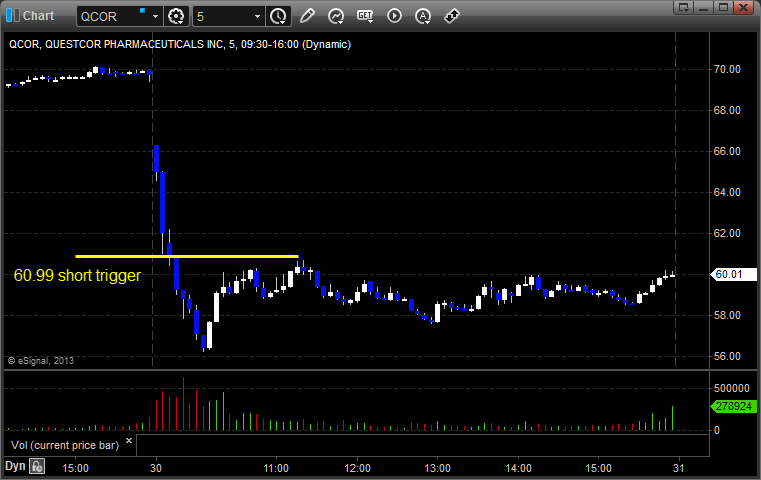Click the date 30 time axis label

(x=156, y=468)
